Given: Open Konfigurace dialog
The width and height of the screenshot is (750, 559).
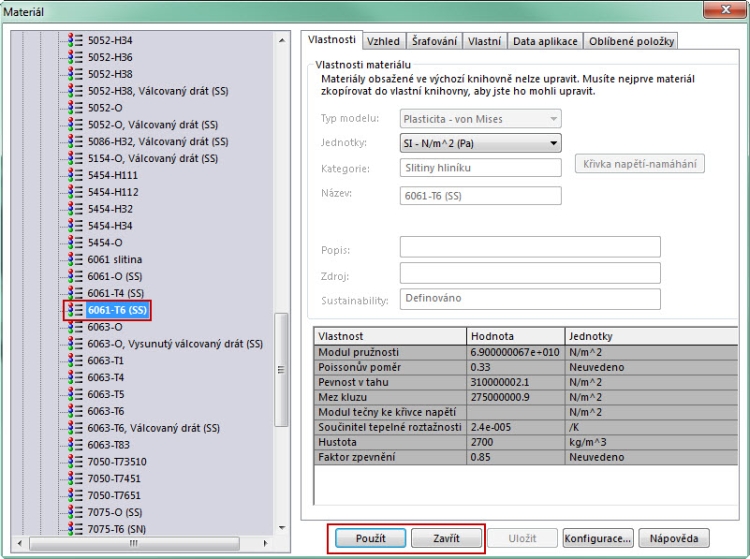Looking at the screenshot, I should [597, 538].
